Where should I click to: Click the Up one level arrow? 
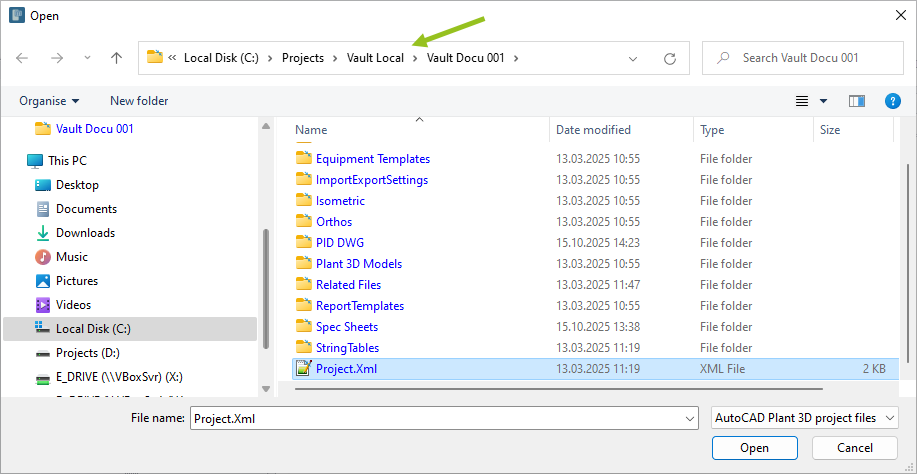tap(116, 58)
